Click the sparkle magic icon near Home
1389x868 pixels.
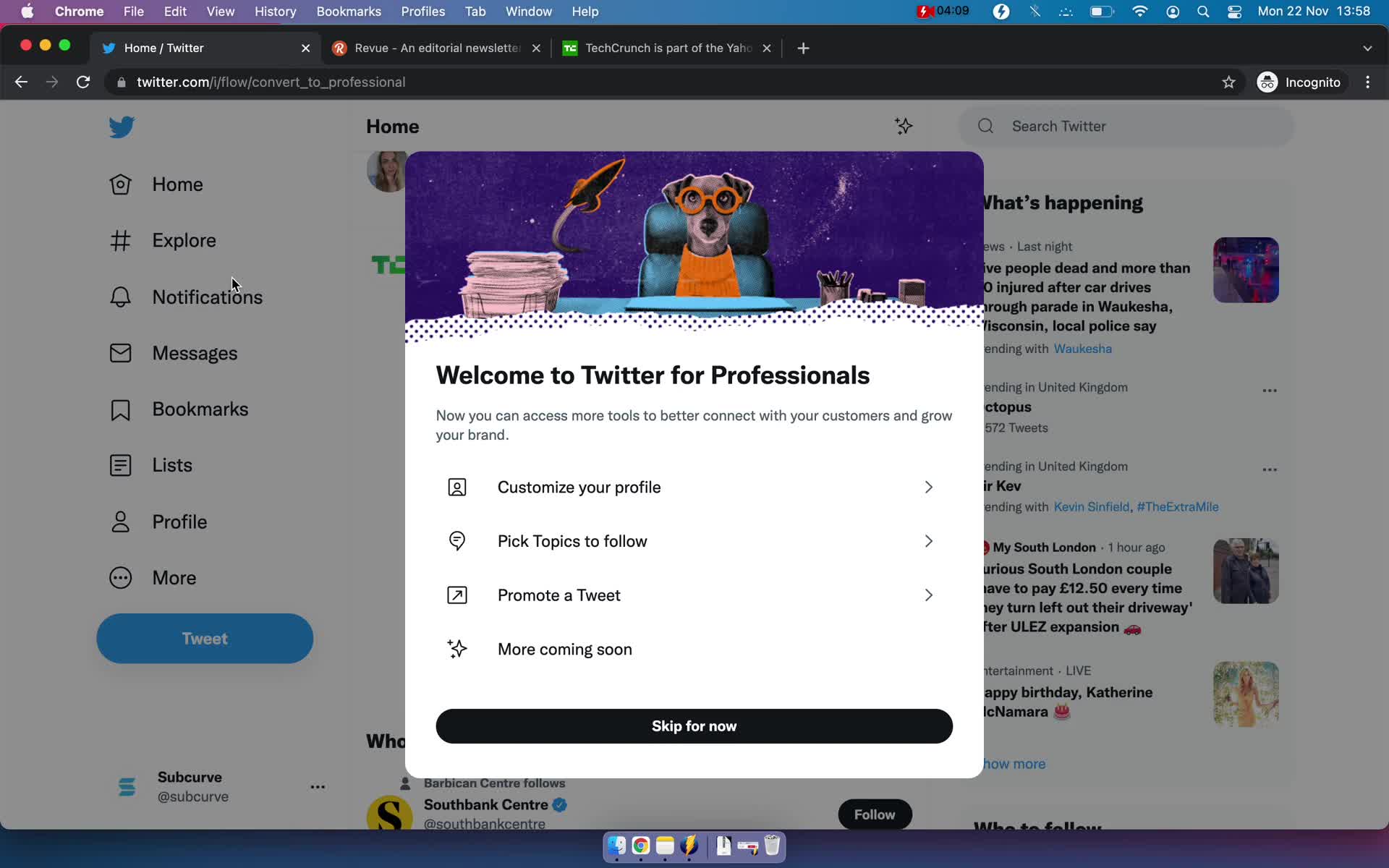[904, 126]
